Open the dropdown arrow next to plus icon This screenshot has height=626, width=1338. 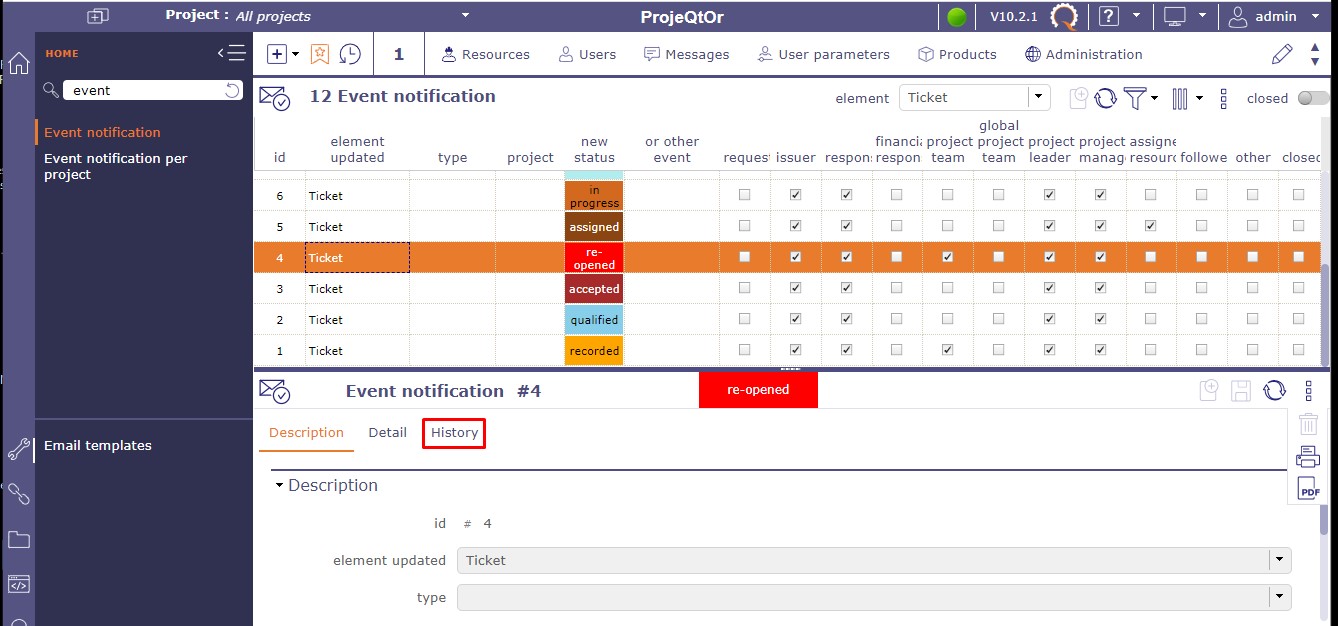click(296, 55)
